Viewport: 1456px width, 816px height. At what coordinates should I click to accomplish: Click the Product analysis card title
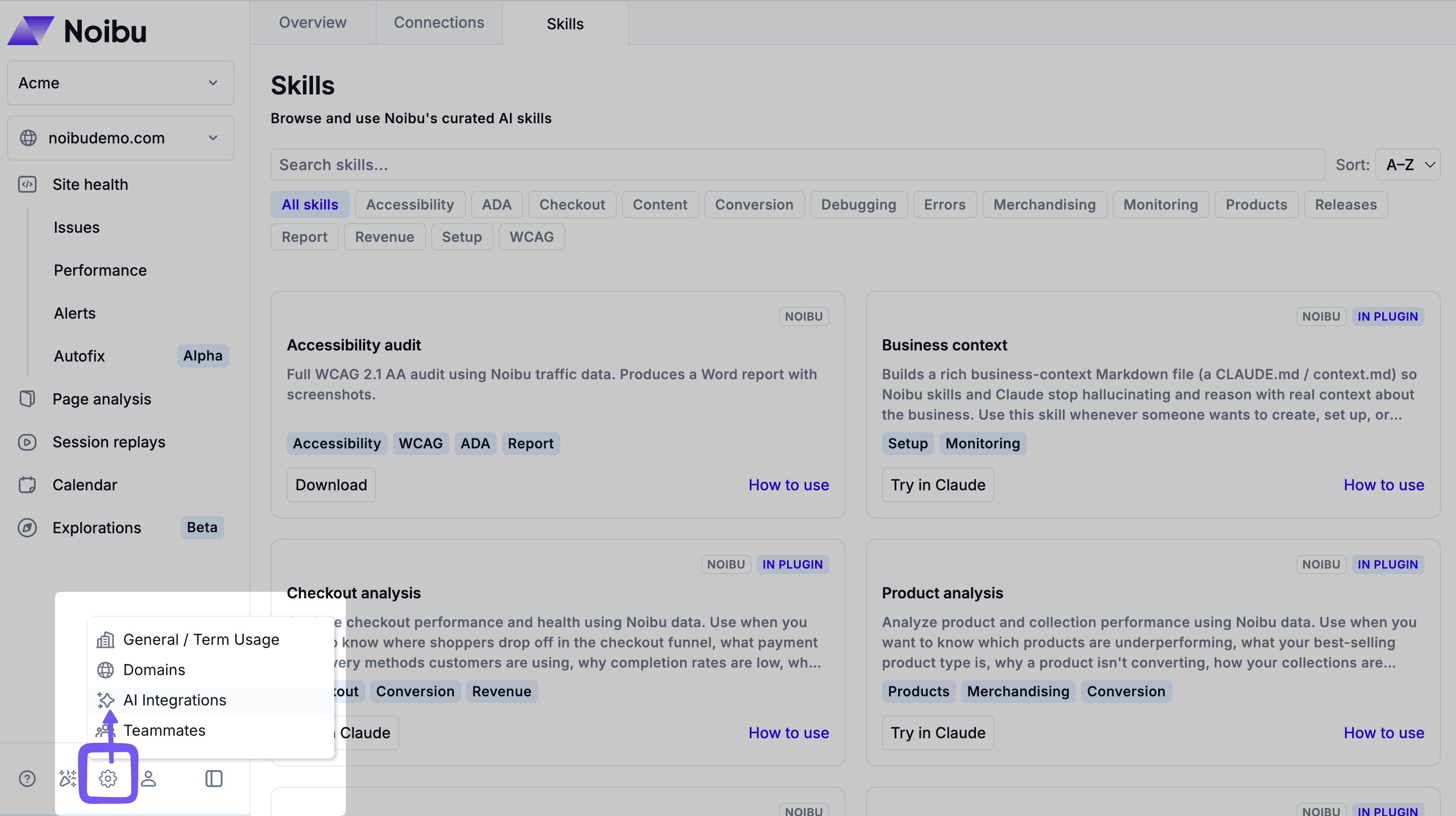point(942,593)
